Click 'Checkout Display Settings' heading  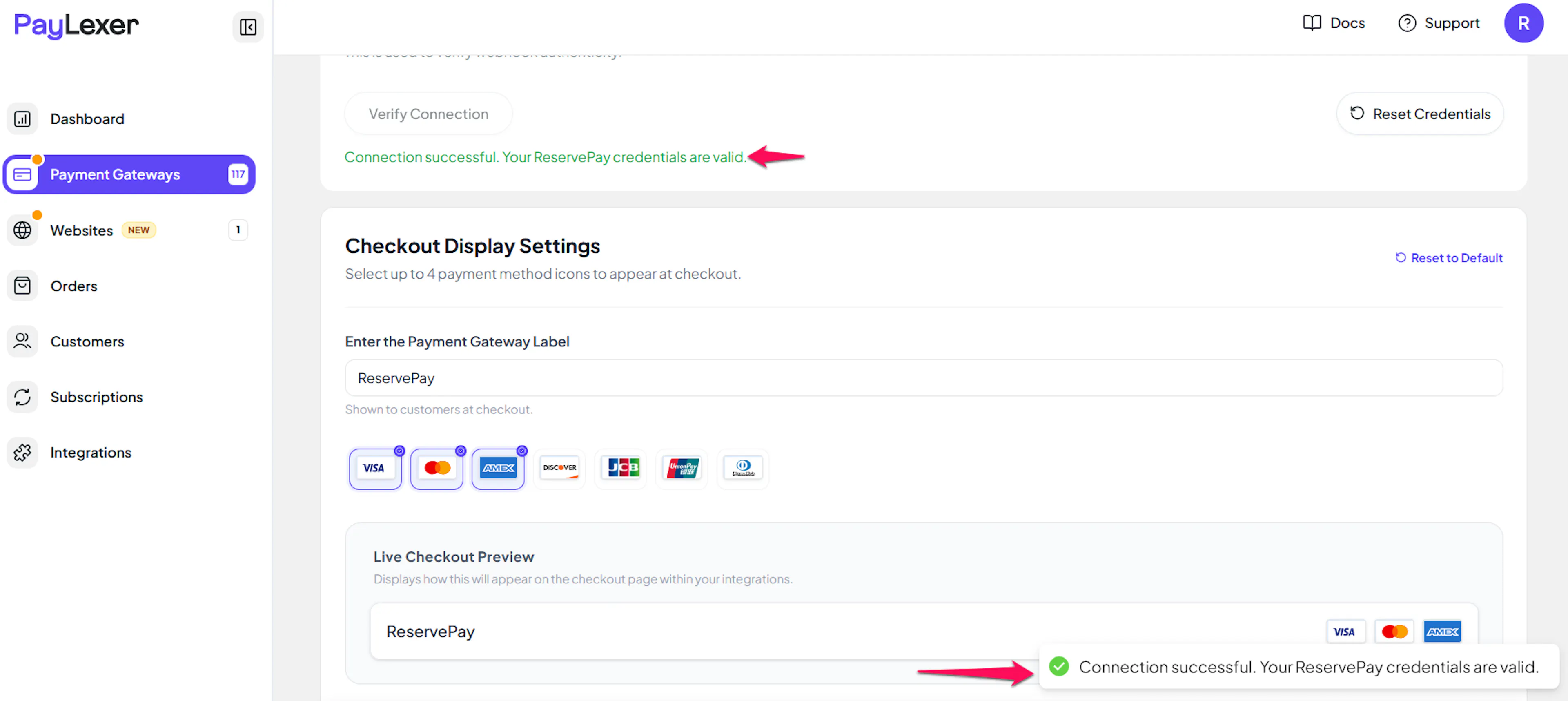tap(472, 246)
